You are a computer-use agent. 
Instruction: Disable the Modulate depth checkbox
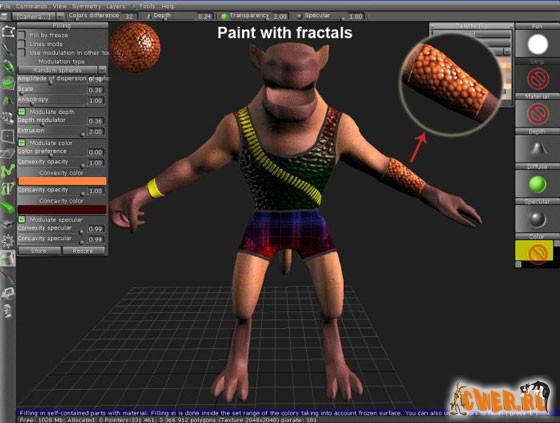22,112
